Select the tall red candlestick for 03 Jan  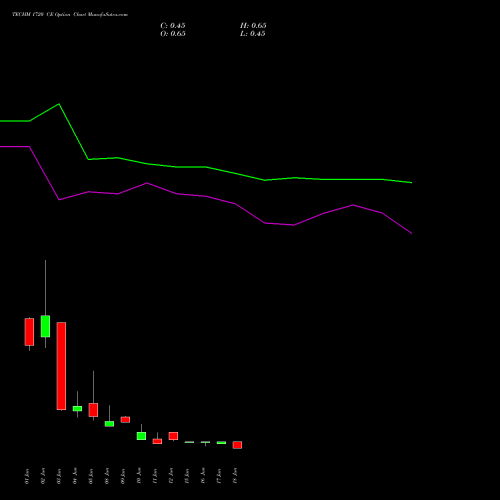pos(61,366)
